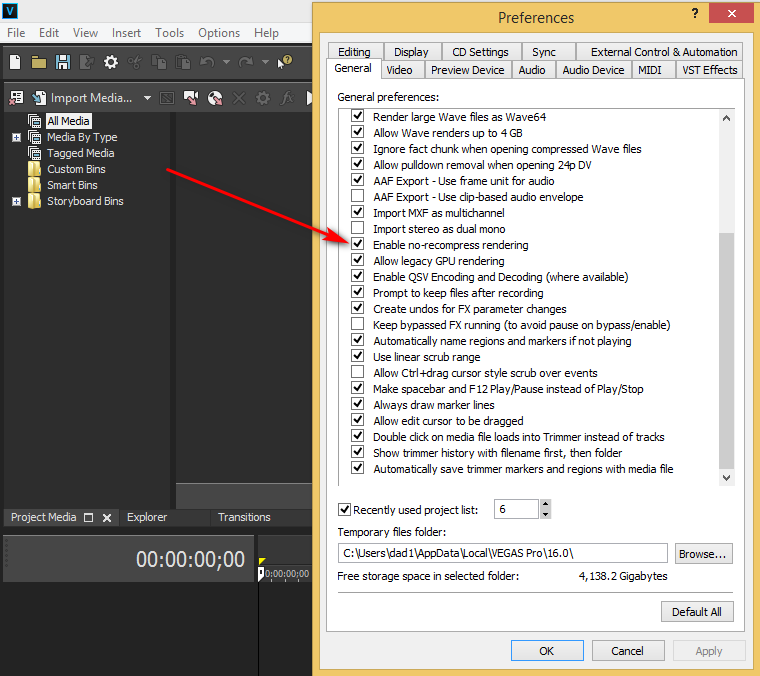Viewport: 760px width, 676px height.
Task: Close the Project Media panel with X
Action: pyautogui.click(x=107, y=518)
